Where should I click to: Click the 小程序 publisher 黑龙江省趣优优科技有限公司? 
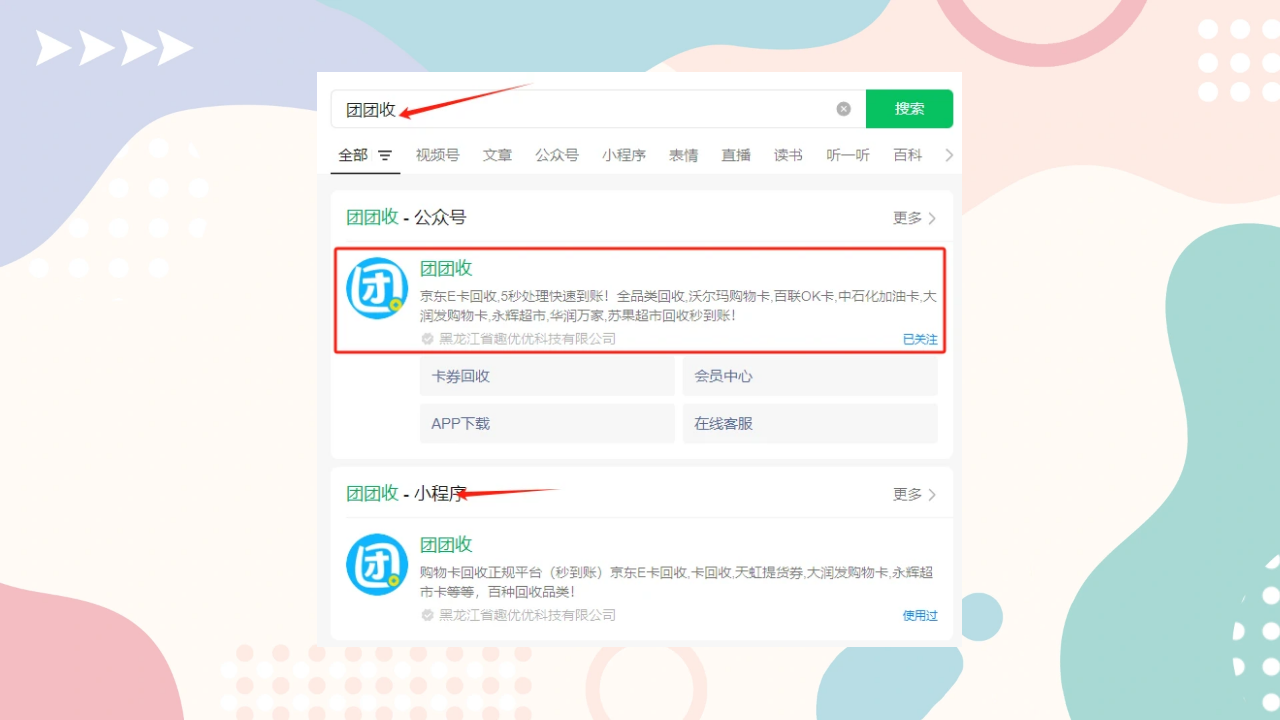tap(528, 615)
